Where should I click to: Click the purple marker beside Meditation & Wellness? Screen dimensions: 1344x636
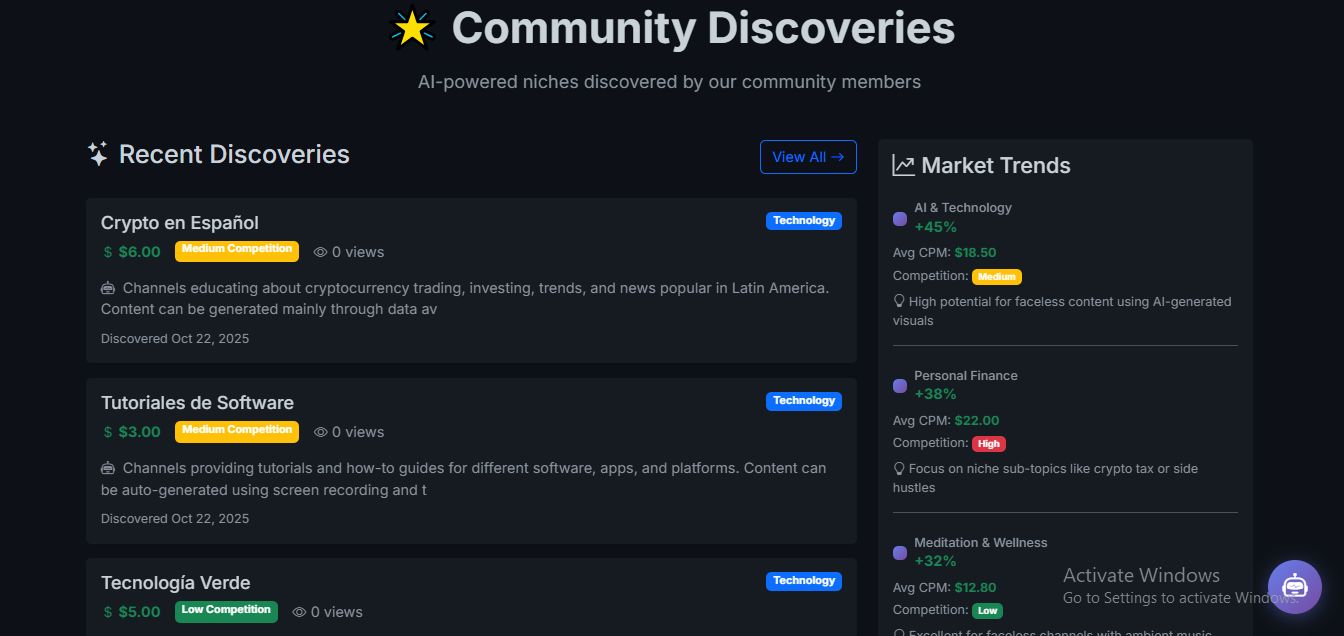(900, 552)
